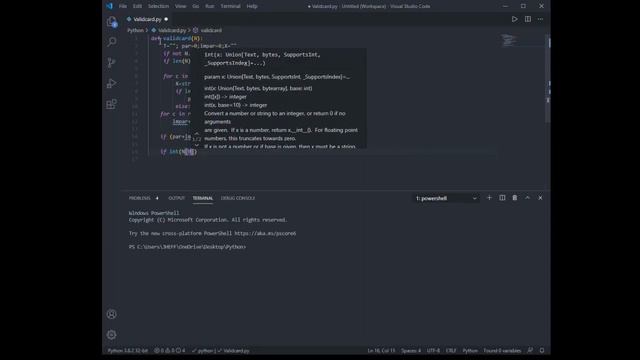
Task: Create a new terminal with plus icon
Action: coord(489,198)
